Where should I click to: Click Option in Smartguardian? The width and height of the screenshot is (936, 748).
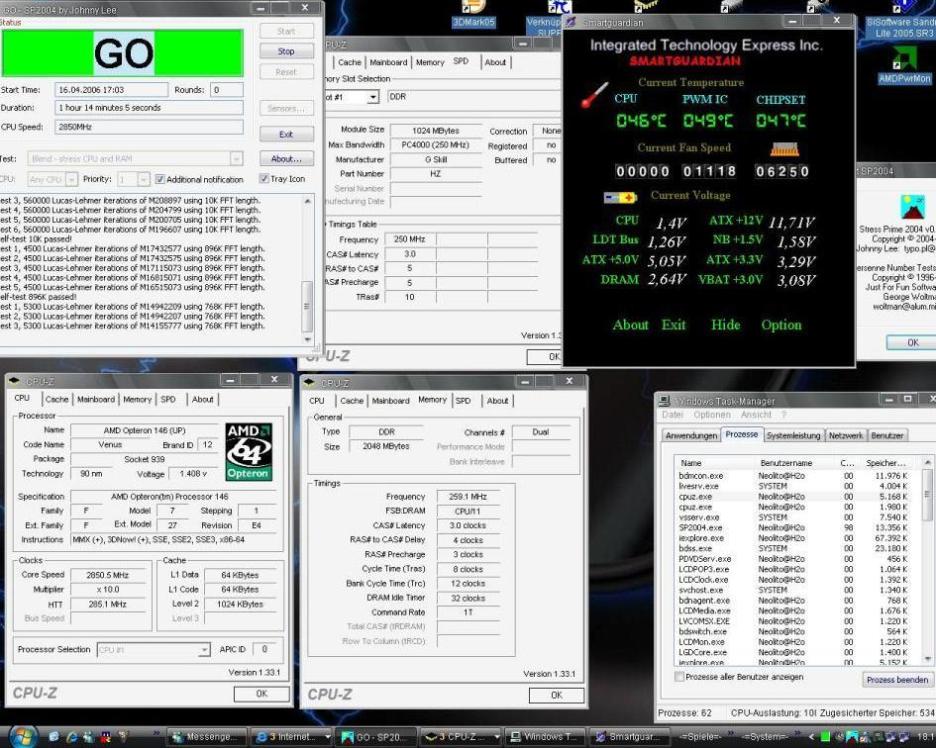click(x=781, y=325)
